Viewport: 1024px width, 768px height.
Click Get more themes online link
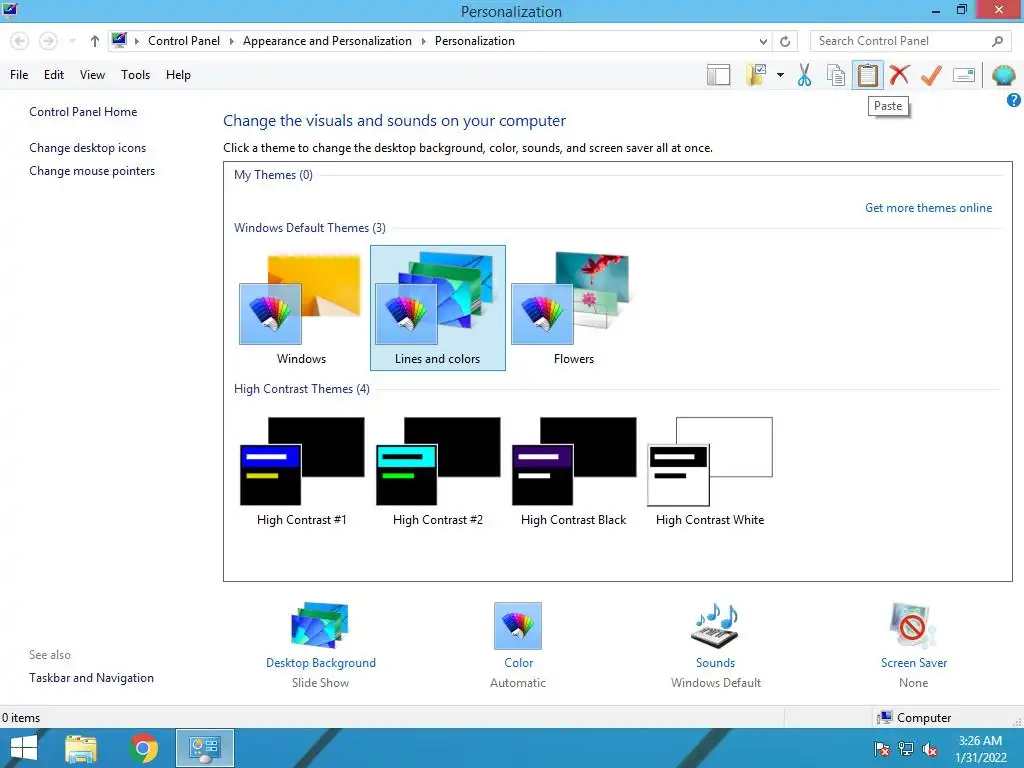(x=928, y=208)
